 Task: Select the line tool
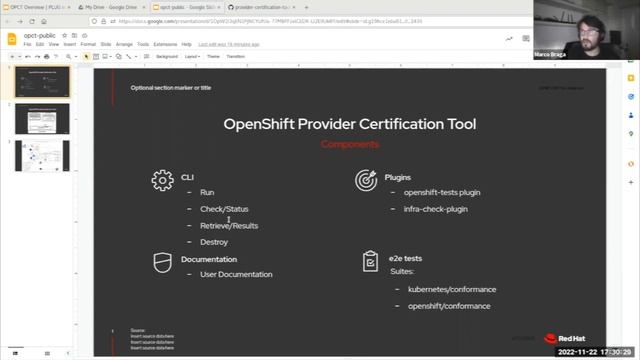tap(129, 56)
